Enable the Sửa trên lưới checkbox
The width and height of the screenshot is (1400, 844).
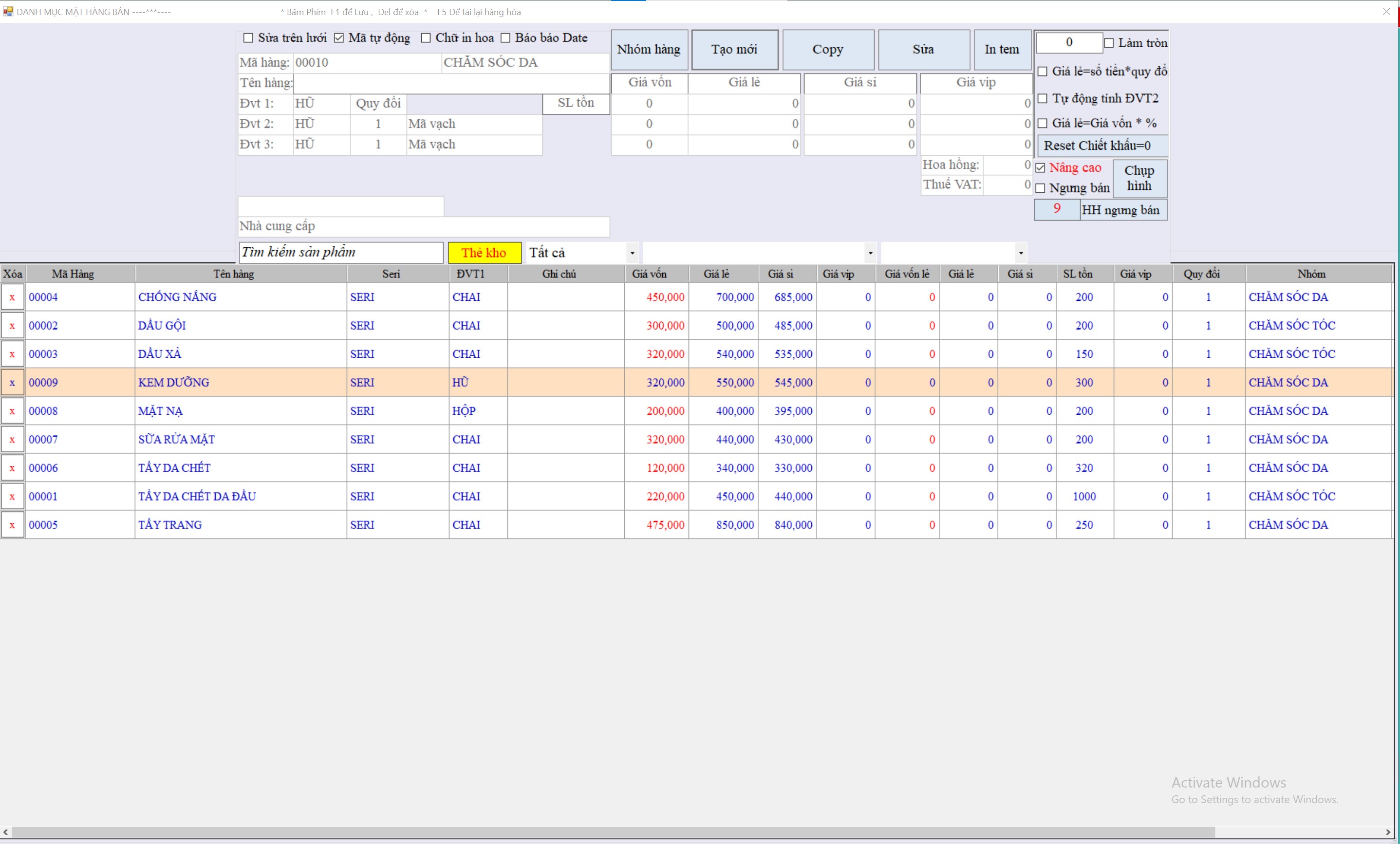pyautogui.click(x=248, y=38)
